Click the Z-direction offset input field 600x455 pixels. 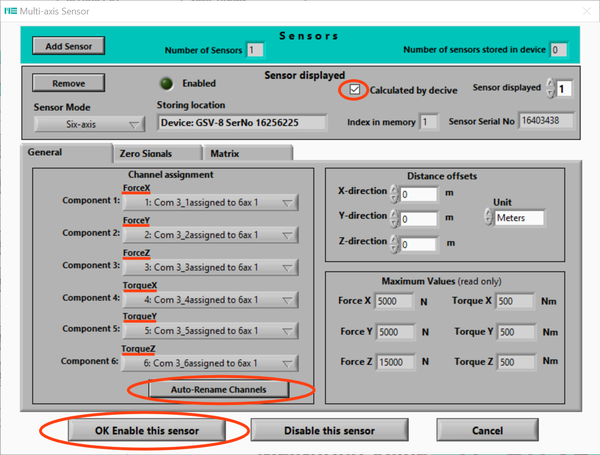coord(420,243)
